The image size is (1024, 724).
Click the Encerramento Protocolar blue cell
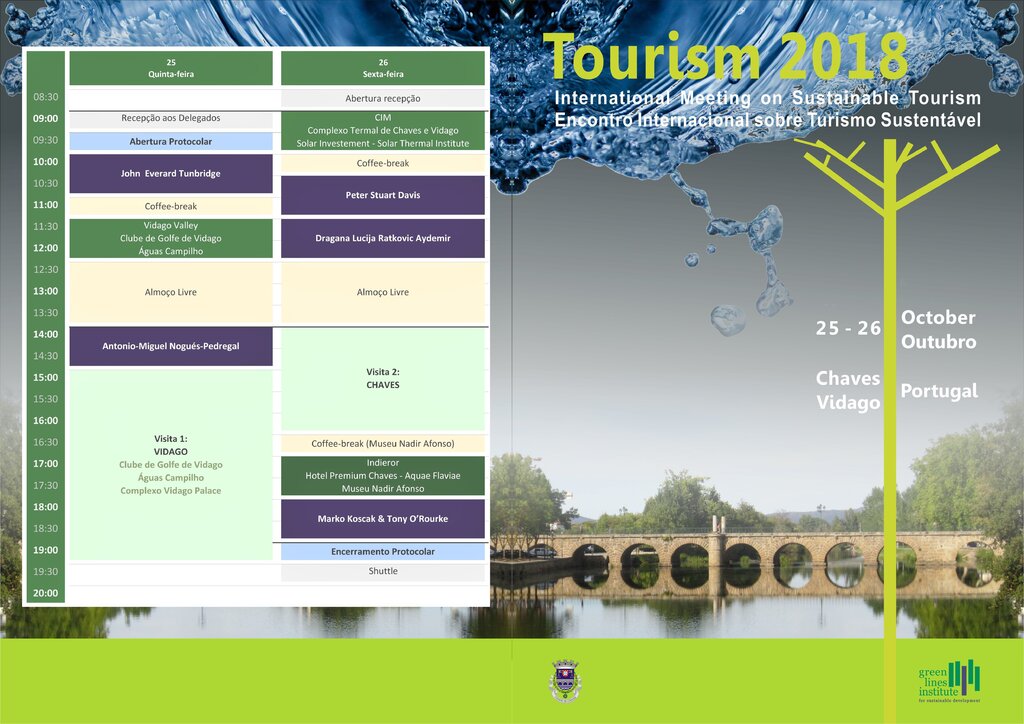(x=382, y=552)
